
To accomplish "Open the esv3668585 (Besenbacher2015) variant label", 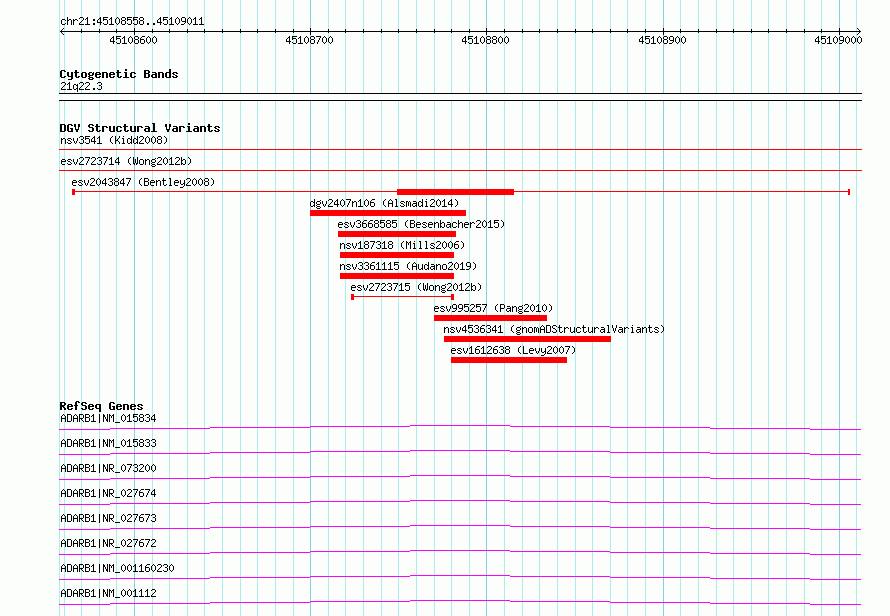I will 421,224.
